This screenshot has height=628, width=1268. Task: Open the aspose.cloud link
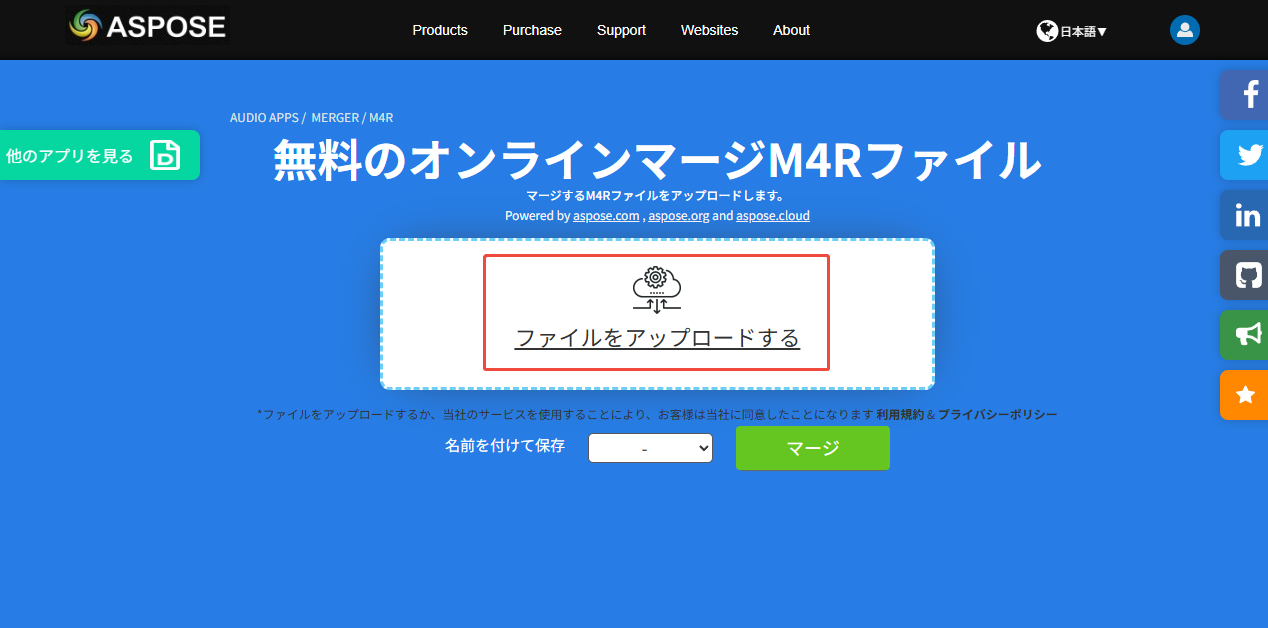coord(772,215)
